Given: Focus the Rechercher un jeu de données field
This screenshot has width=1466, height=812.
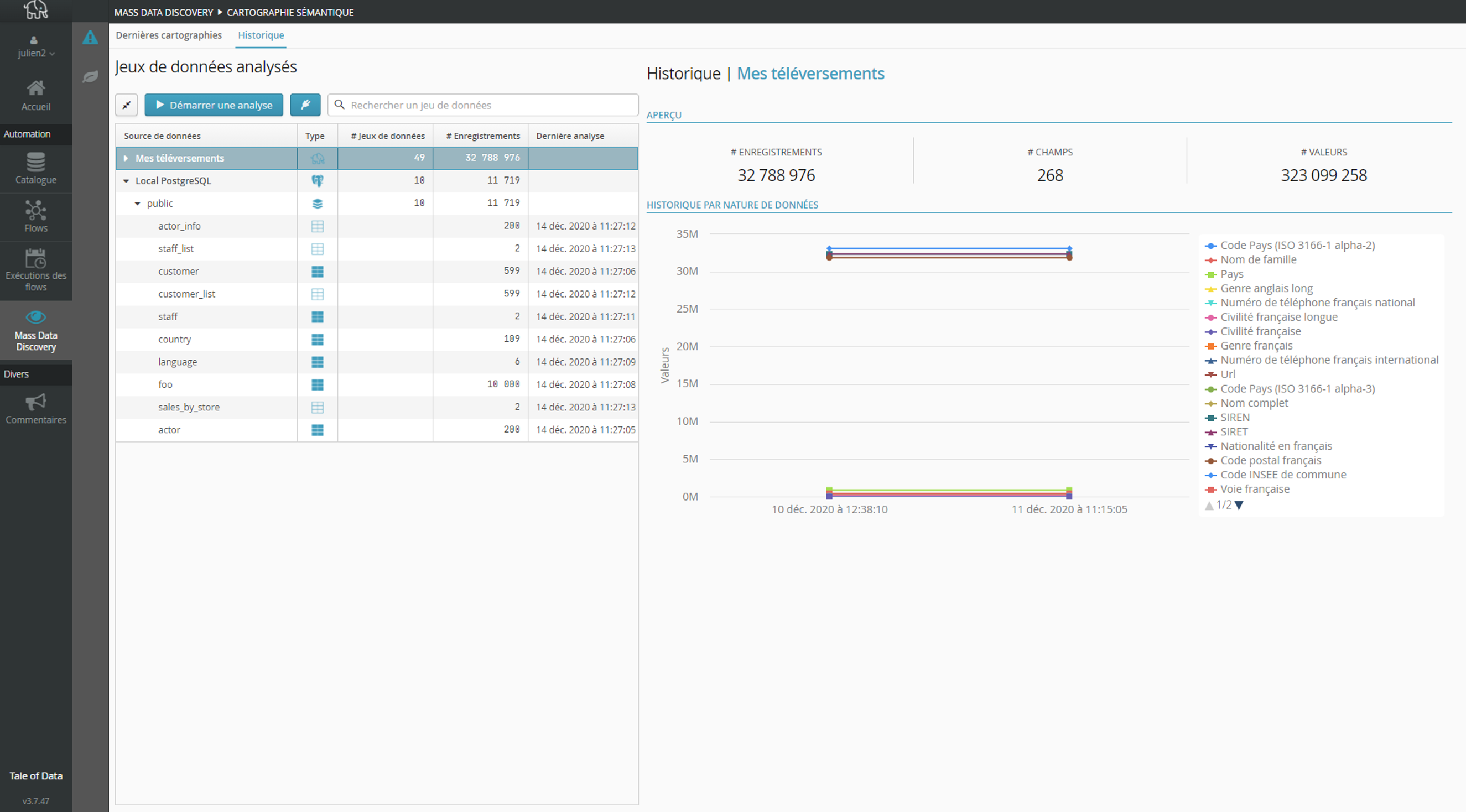Looking at the screenshot, I should coord(483,105).
